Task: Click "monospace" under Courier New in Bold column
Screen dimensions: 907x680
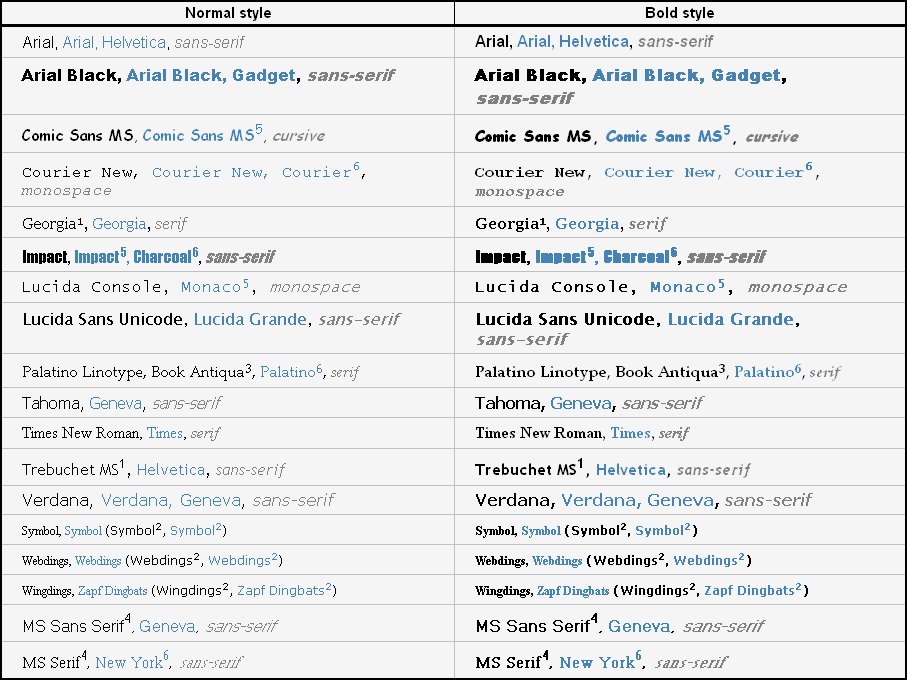Action: (519, 191)
